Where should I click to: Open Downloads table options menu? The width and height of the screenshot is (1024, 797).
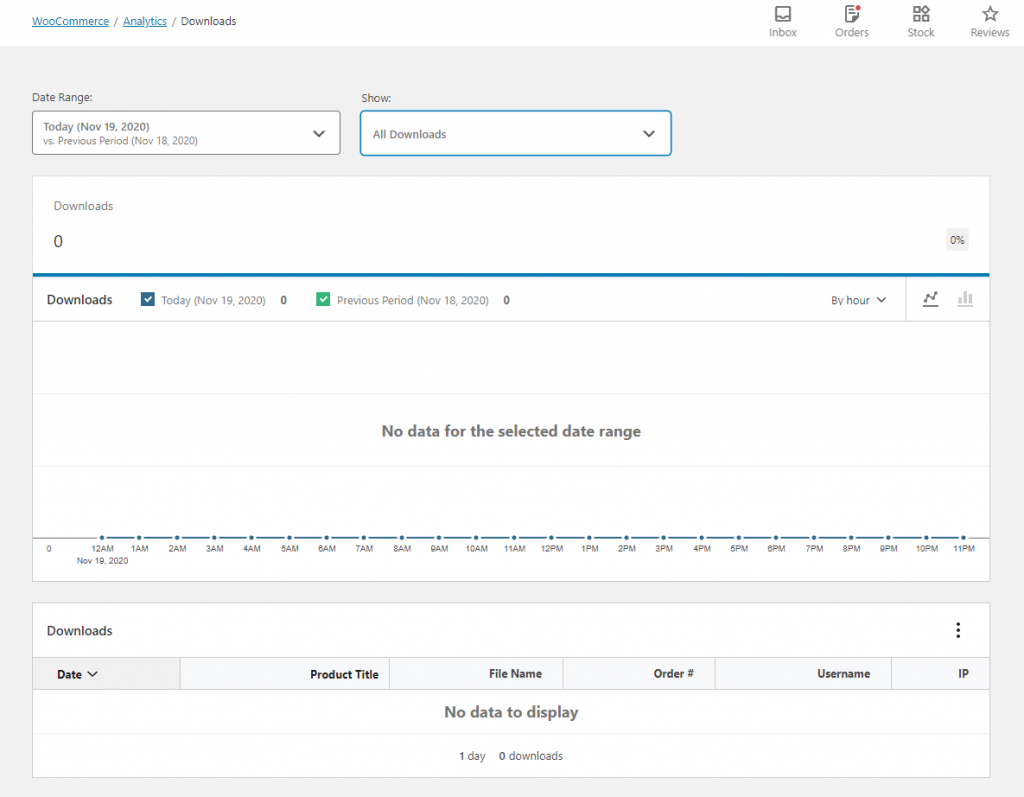(x=958, y=630)
